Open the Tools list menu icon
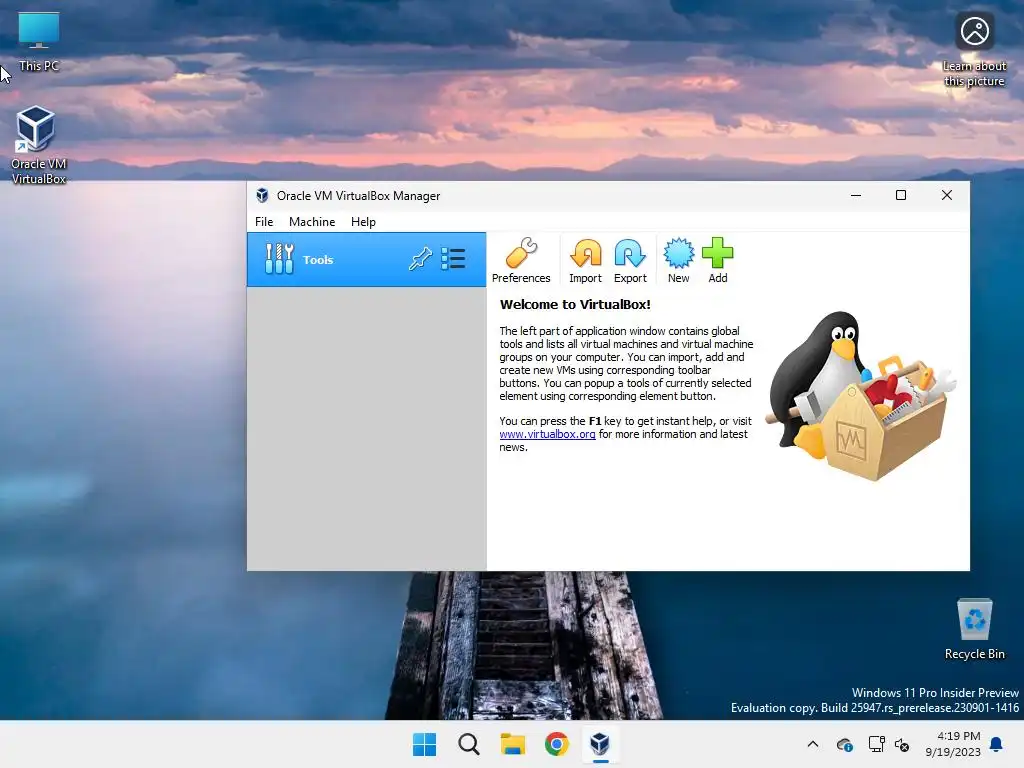Screen dimensions: 1024x768 coord(453,259)
